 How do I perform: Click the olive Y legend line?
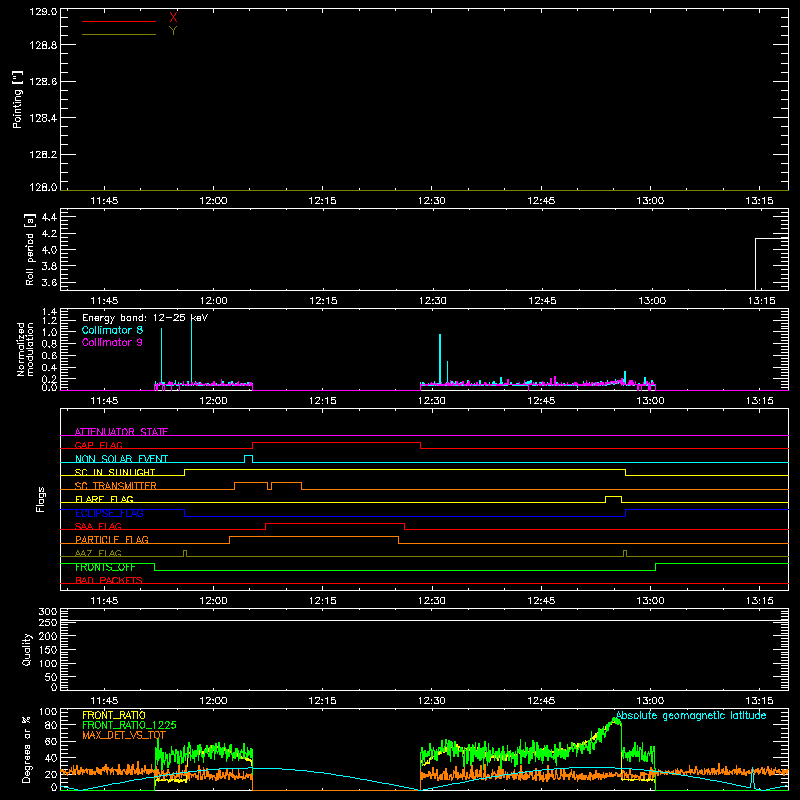[119, 34]
